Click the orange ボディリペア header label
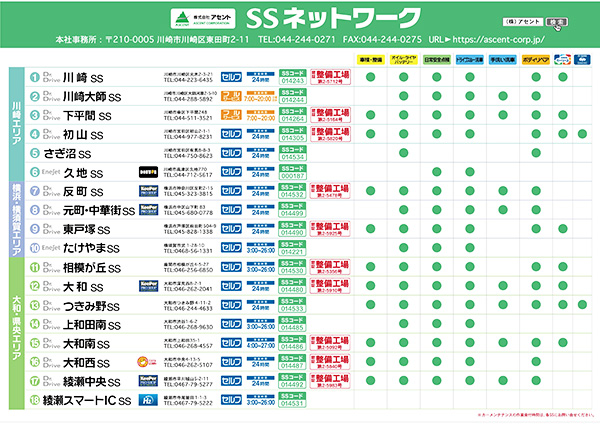The width and height of the screenshot is (600, 424). [x=535, y=60]
